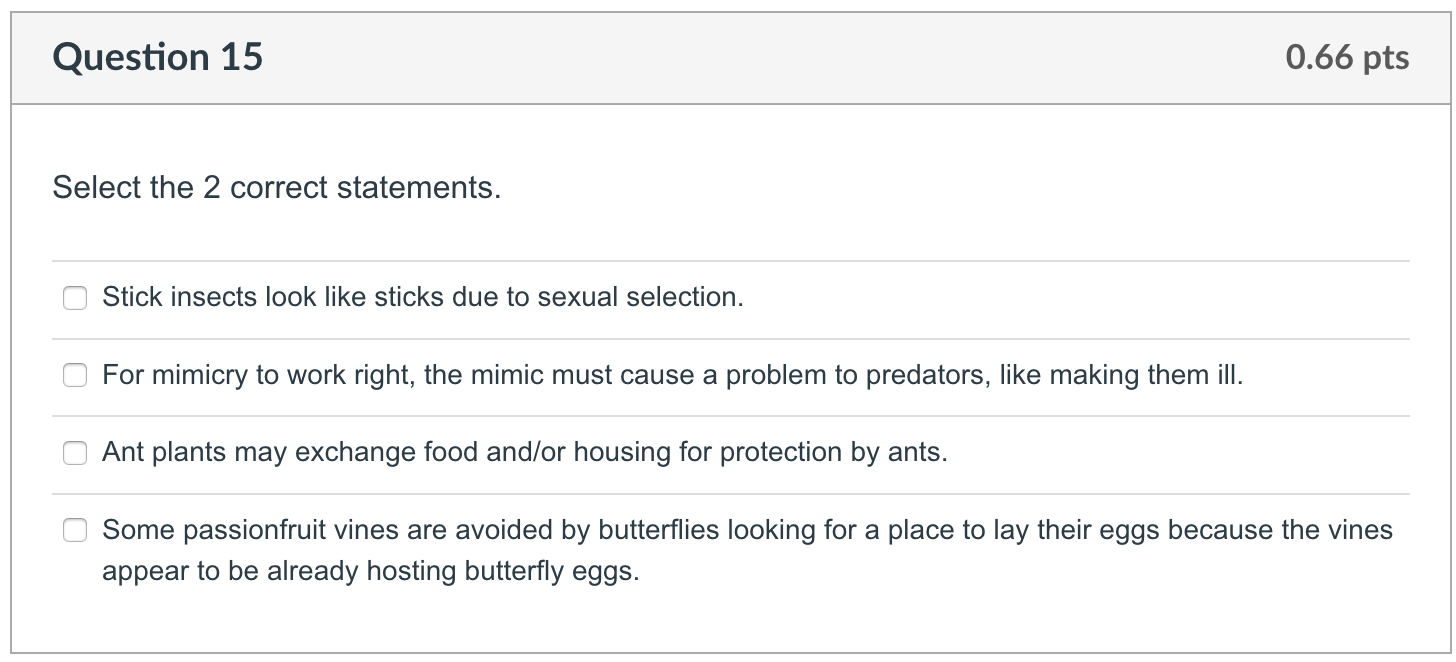This screenshot has width=1456, height=662.
Task: Click the 'Select the 2 correct statements' prompt
Action: click(276, 187)
